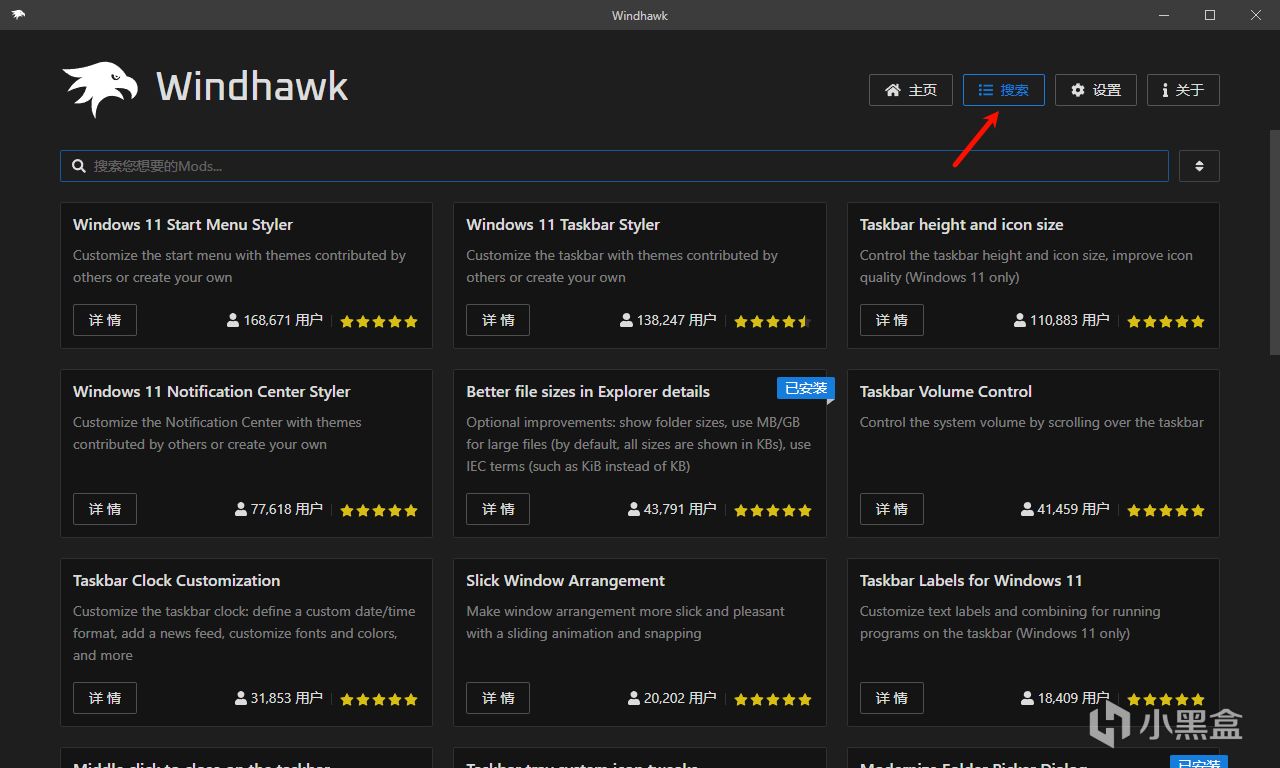This screenshot has width=1280, height=768.
Task: Click star rating of Slick Window Arrangement
Action: tap(772, 699)
